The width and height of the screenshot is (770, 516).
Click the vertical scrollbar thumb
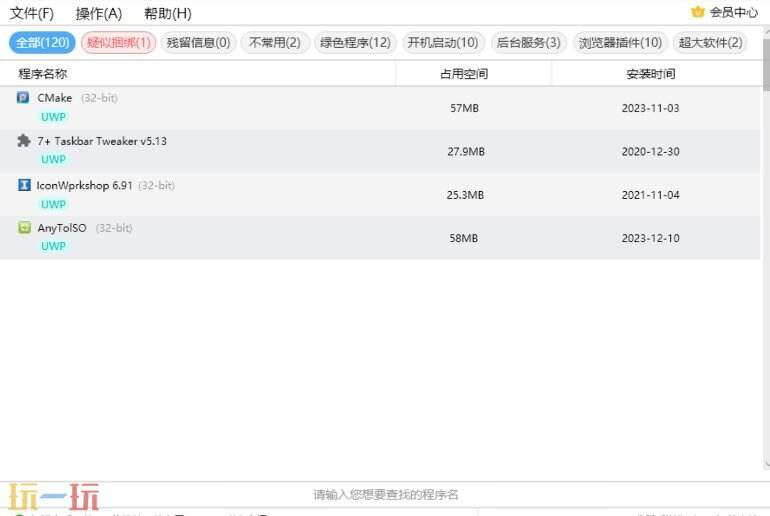coord(767,64)
